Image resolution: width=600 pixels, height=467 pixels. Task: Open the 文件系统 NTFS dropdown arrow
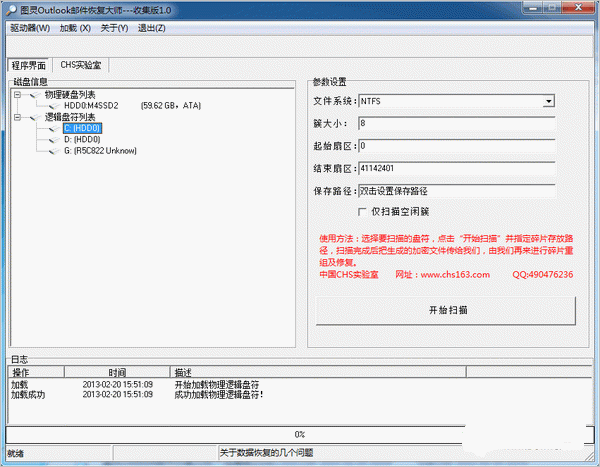(x=549, y=101)
